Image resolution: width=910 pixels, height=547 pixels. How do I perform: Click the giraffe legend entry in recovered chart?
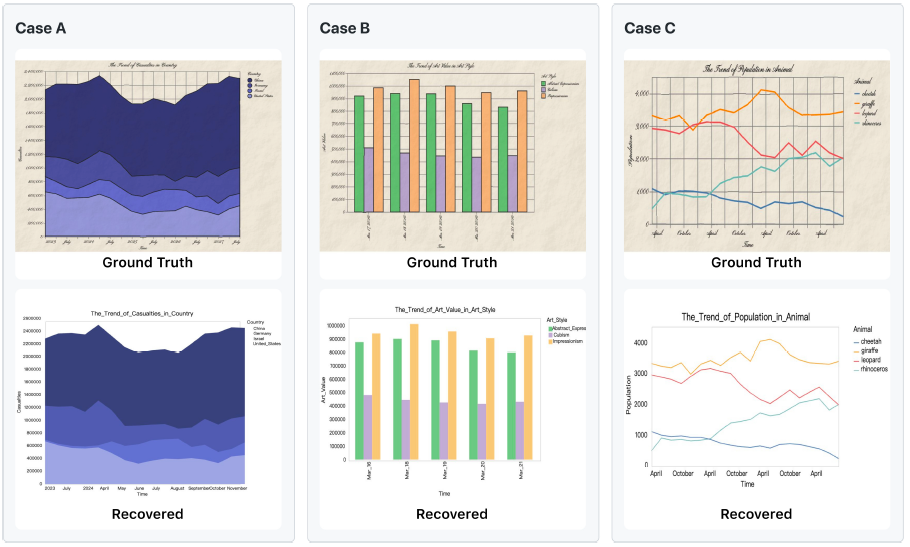[x=866, y=351]
